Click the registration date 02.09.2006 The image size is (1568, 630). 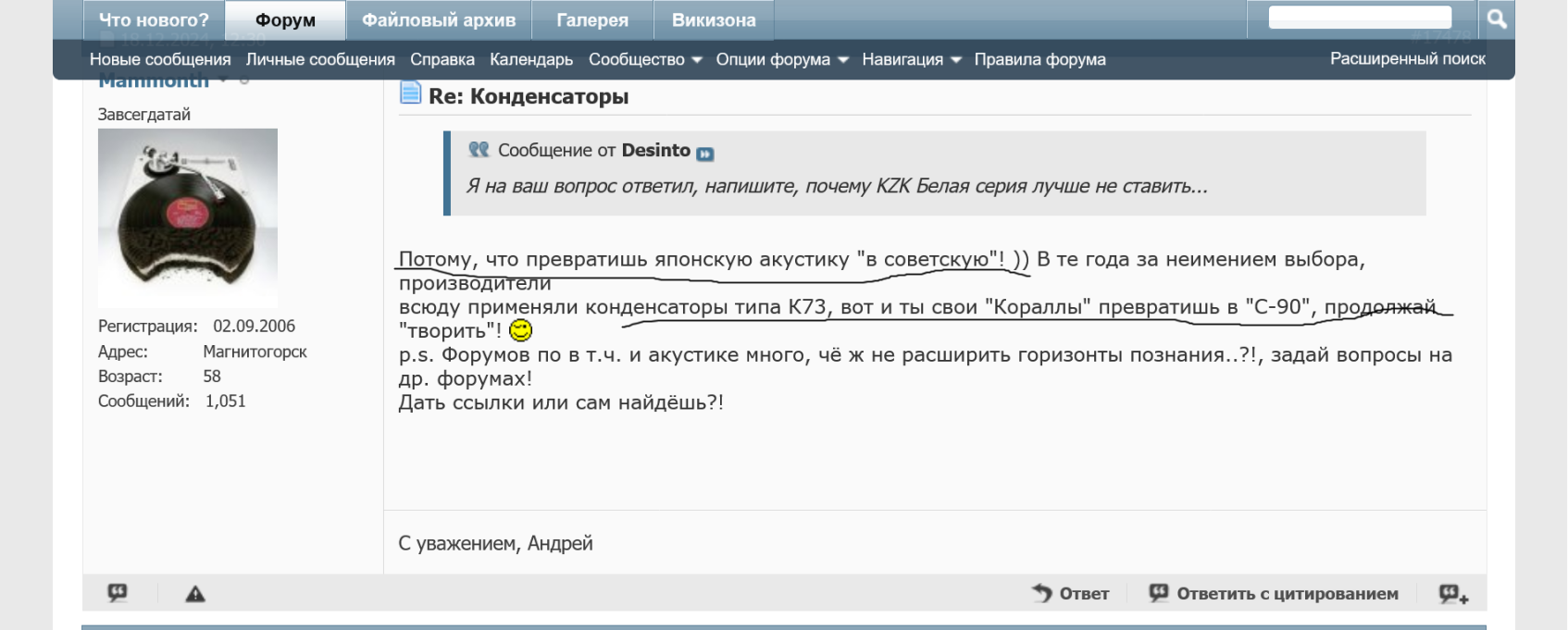click(254, 326)
